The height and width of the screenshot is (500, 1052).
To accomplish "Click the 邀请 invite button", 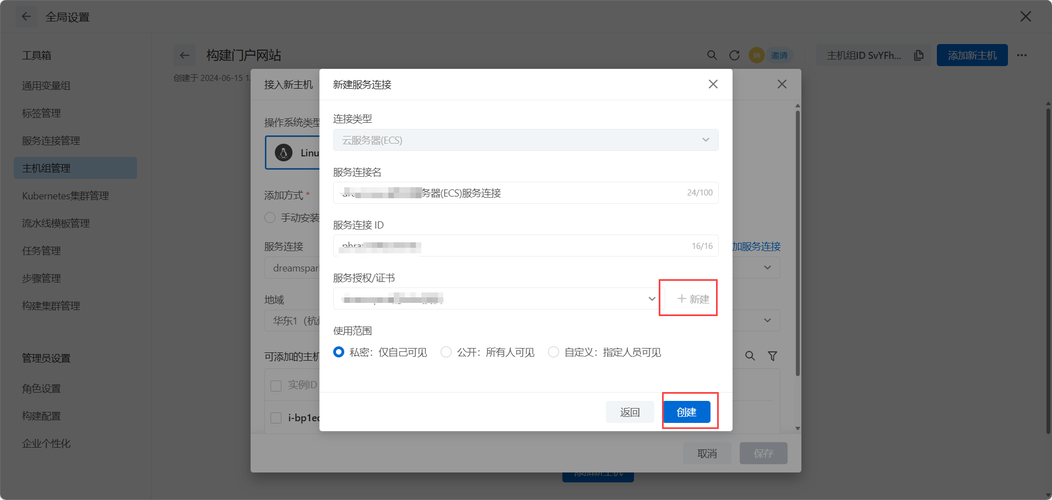I will point(780,55).
